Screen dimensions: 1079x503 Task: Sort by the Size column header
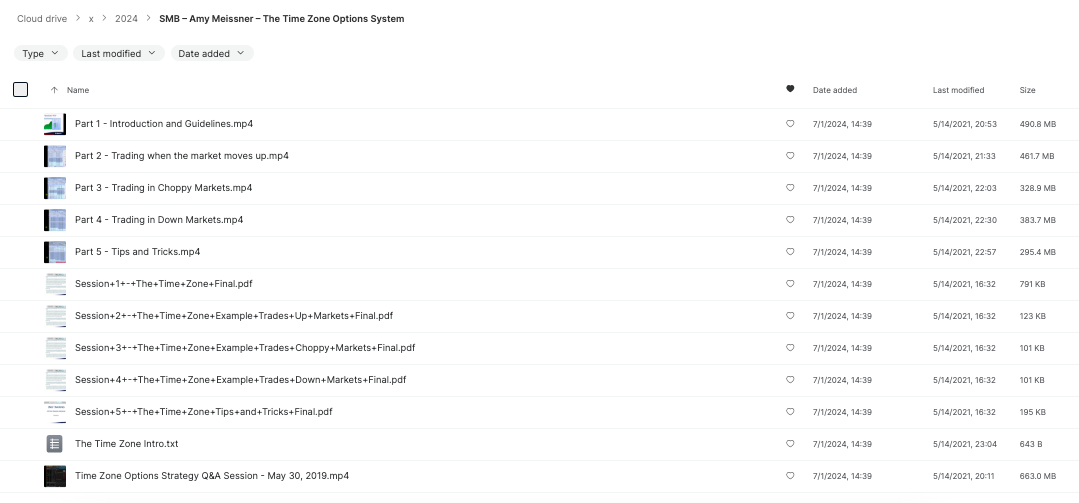click(x=1027, y=90)
